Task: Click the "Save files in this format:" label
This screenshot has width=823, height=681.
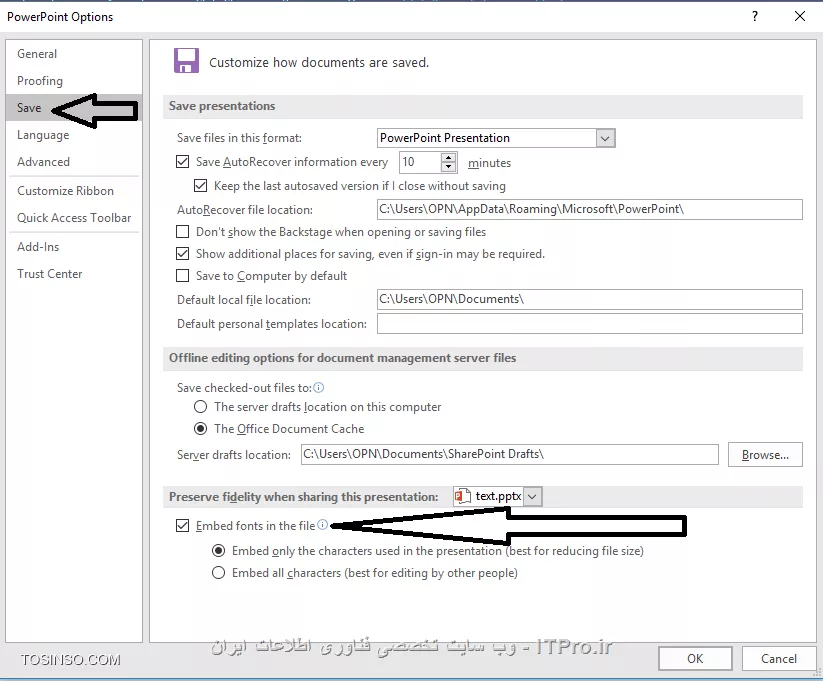Action: [x=239, y=138]
